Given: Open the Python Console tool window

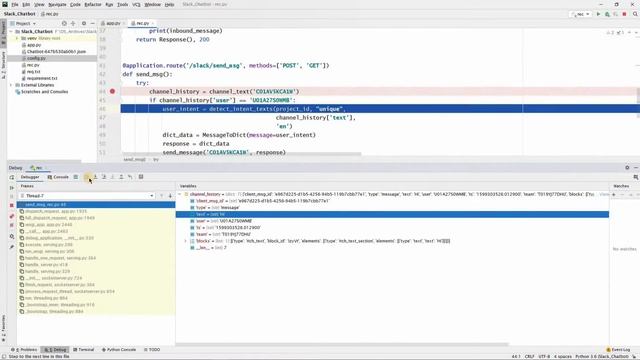Looking at the screenshot, I should click(x=119, y=350).
